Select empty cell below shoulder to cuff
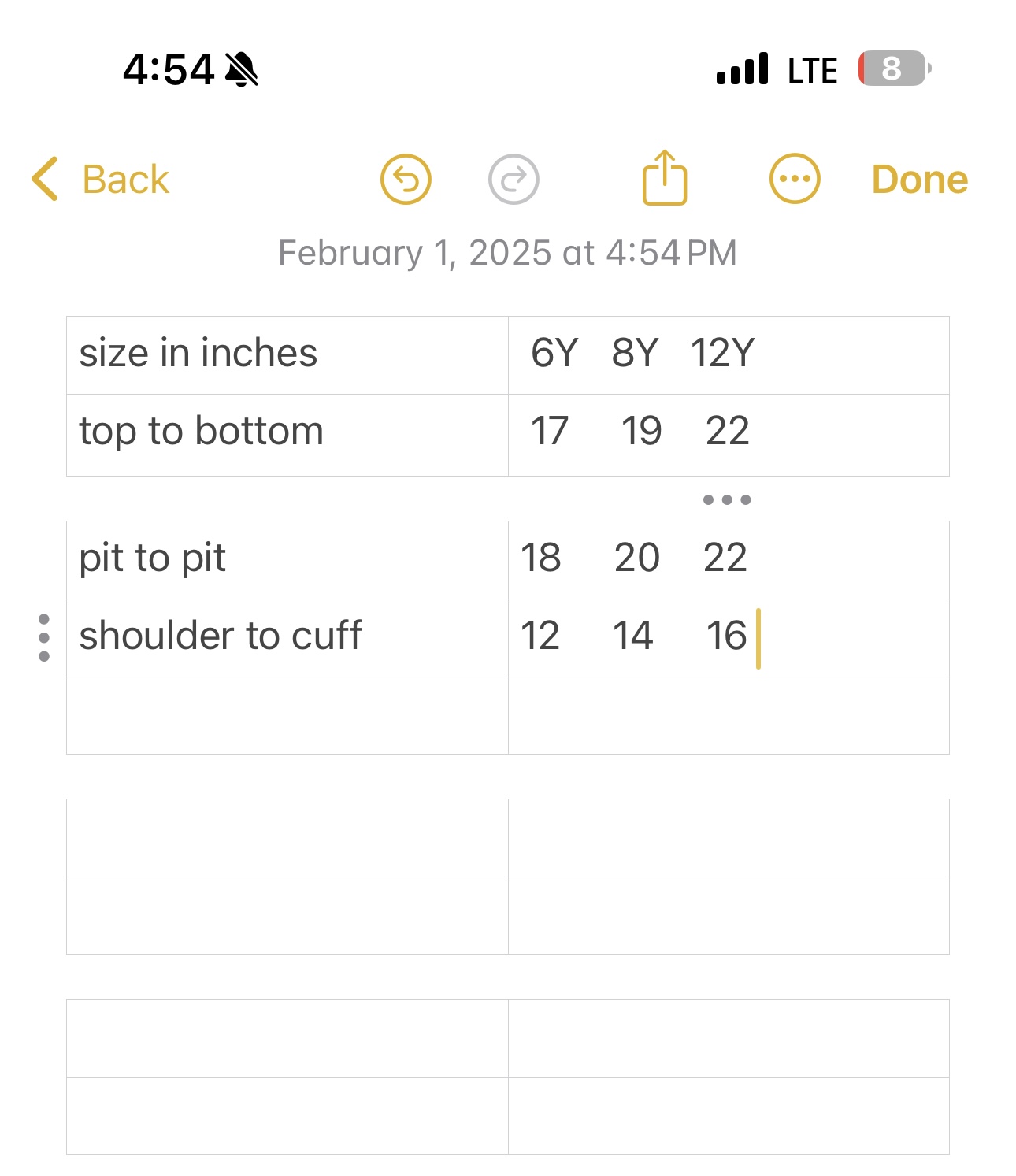This screenshot has width=1016, height=1176. click(x=287, y=715)
